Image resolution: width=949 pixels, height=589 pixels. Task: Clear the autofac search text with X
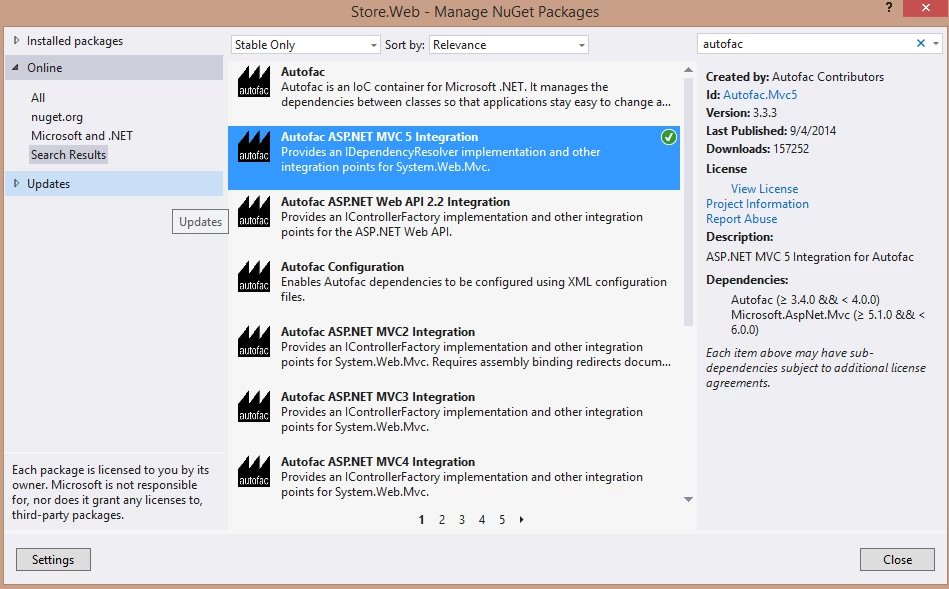[921, 44]
